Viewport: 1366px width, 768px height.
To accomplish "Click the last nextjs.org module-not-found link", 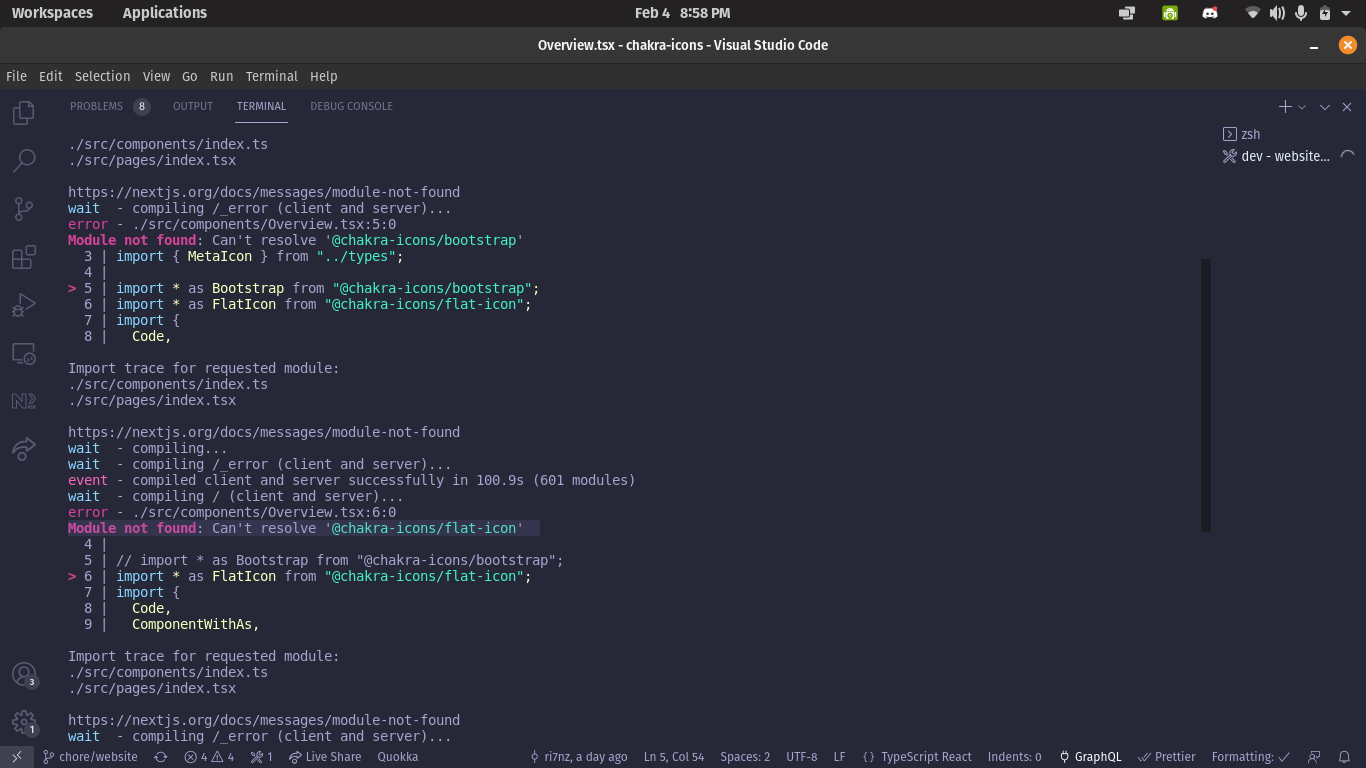I will 264,720.
